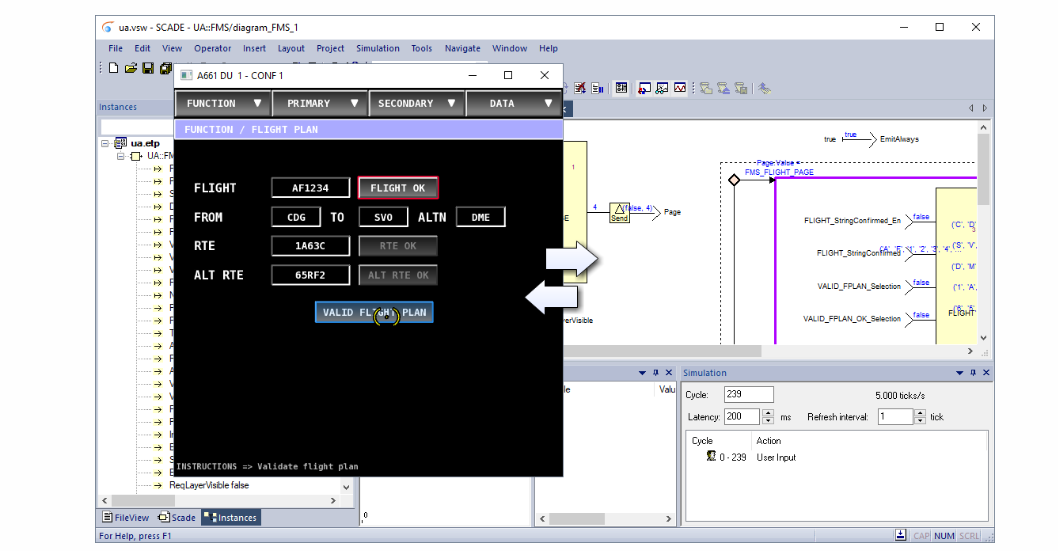
Task: Click the grayed pin toolbar icon at toolbar end
Action: pos(764,88)
